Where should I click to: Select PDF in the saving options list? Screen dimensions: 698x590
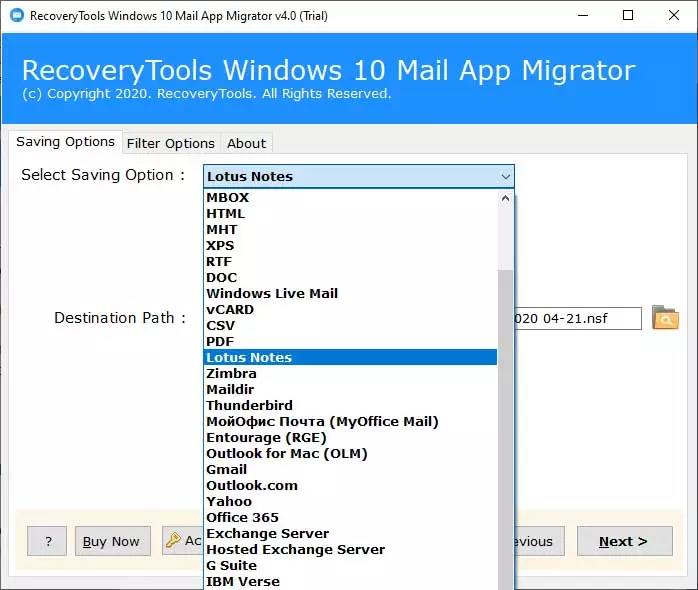(220, 342)
